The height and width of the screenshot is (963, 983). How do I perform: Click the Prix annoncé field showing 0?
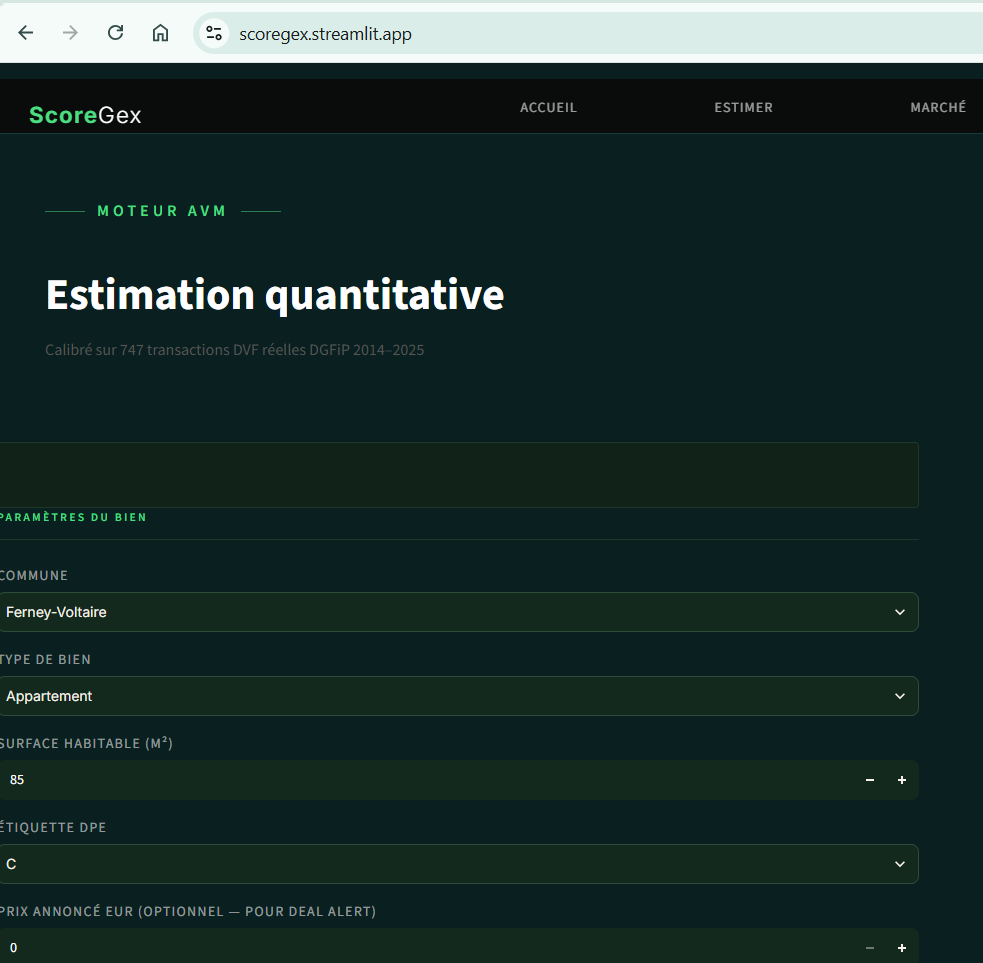426,947
